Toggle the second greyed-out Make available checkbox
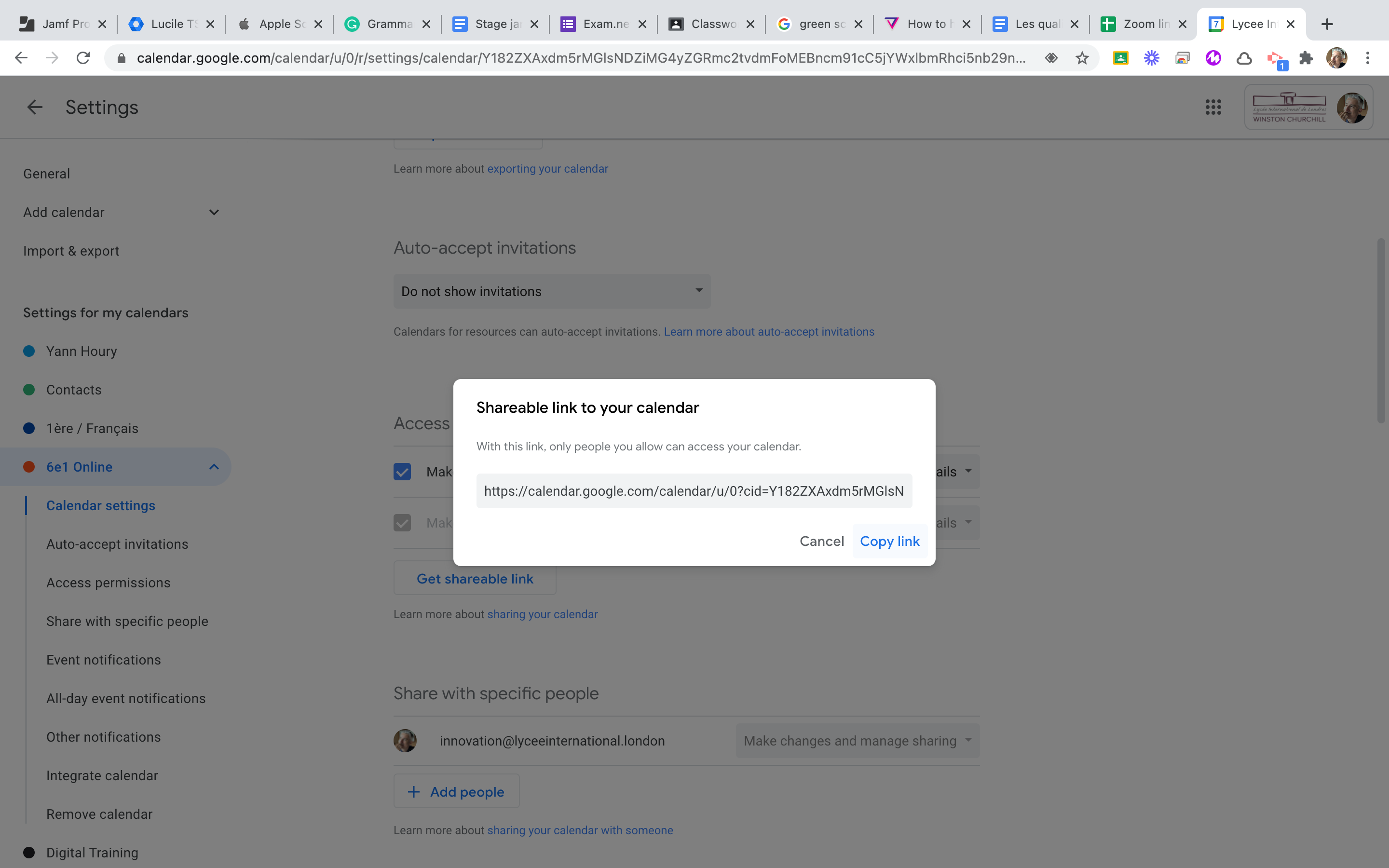The image size is (1389, 868). [402, 523]
